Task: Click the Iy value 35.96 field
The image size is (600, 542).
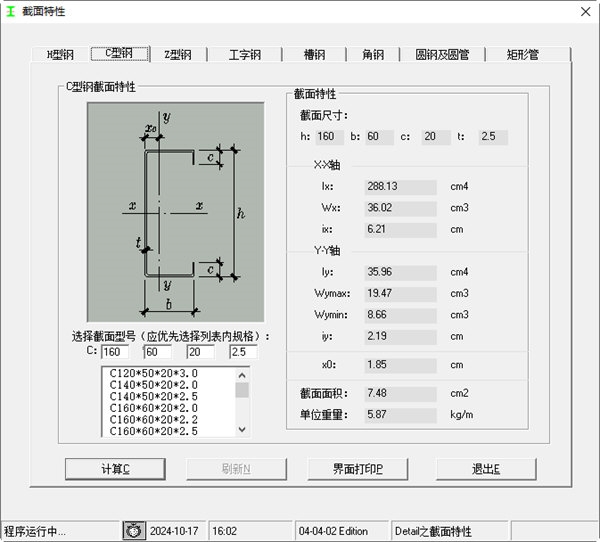Action: point(400,272)
